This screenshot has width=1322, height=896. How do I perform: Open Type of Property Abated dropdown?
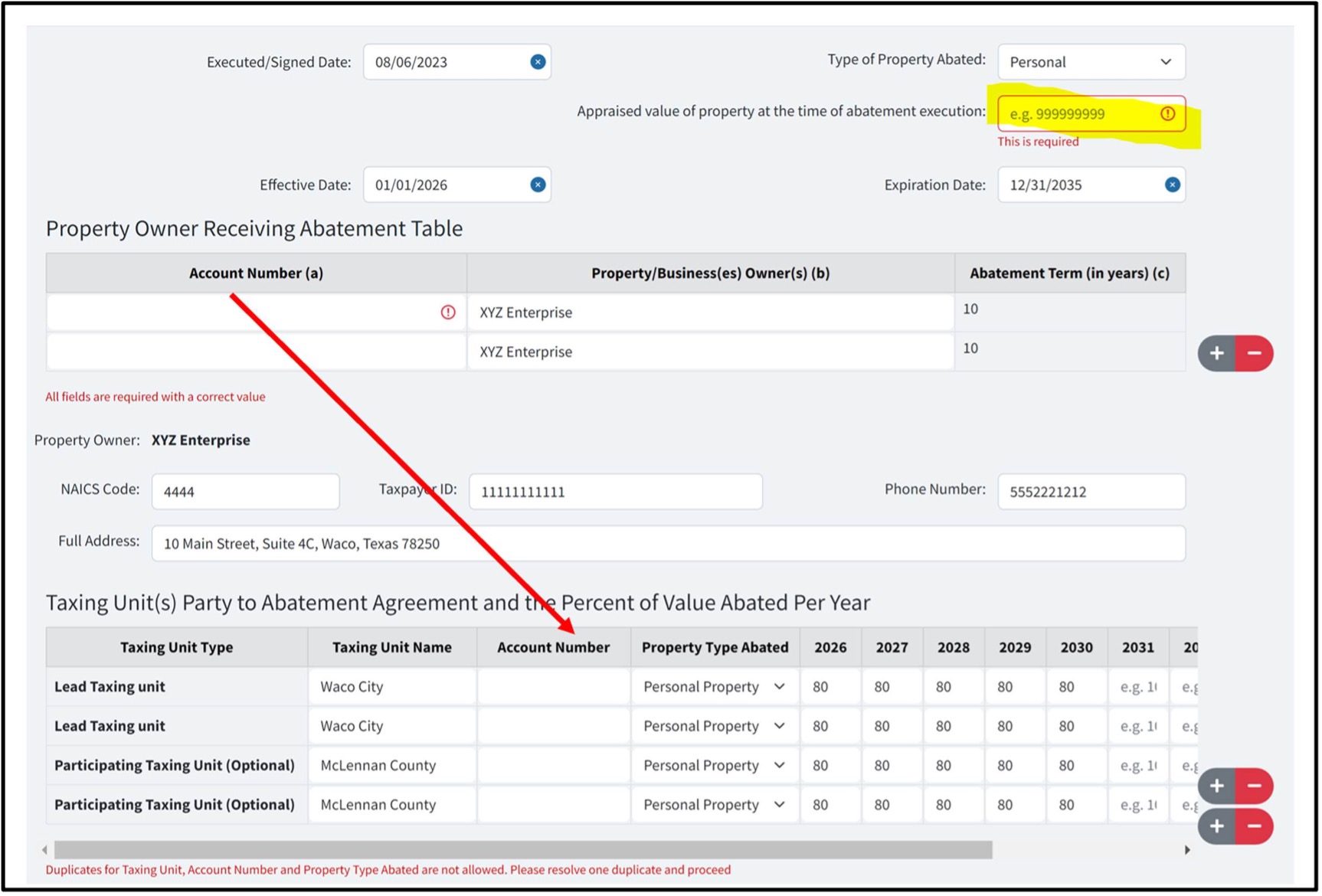(x=1091, y=62)
